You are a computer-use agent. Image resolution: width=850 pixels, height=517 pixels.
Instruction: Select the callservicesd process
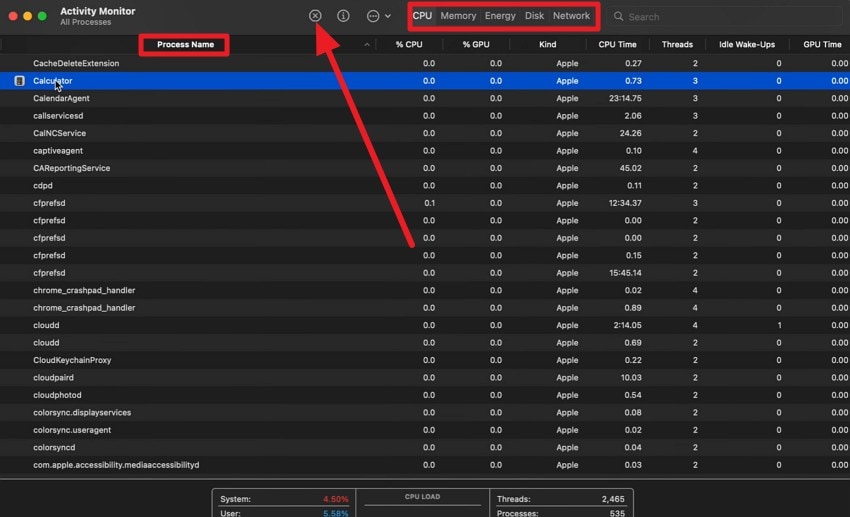(425, 115)
